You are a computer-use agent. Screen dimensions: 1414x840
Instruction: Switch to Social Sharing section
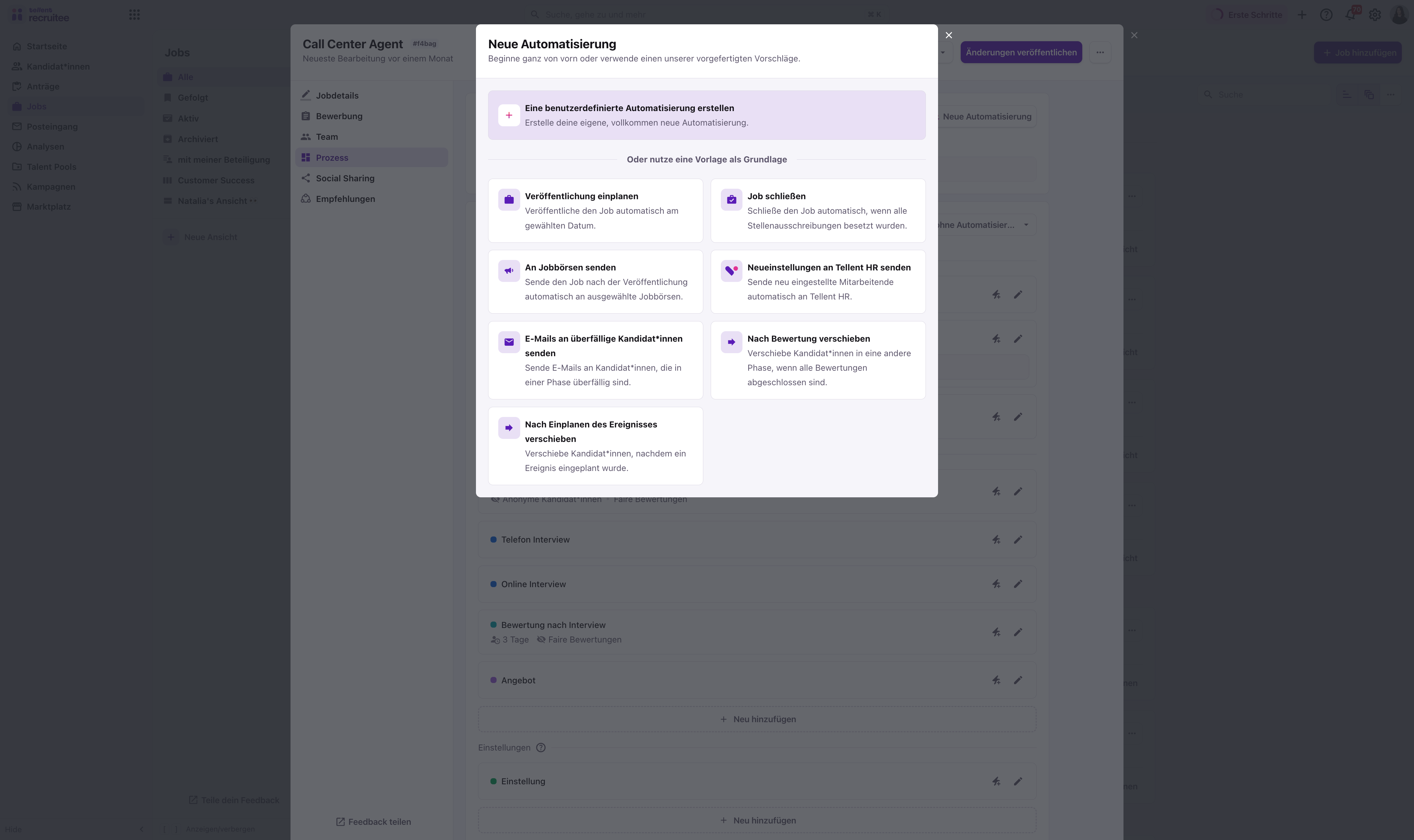click(x=345, y=178)
